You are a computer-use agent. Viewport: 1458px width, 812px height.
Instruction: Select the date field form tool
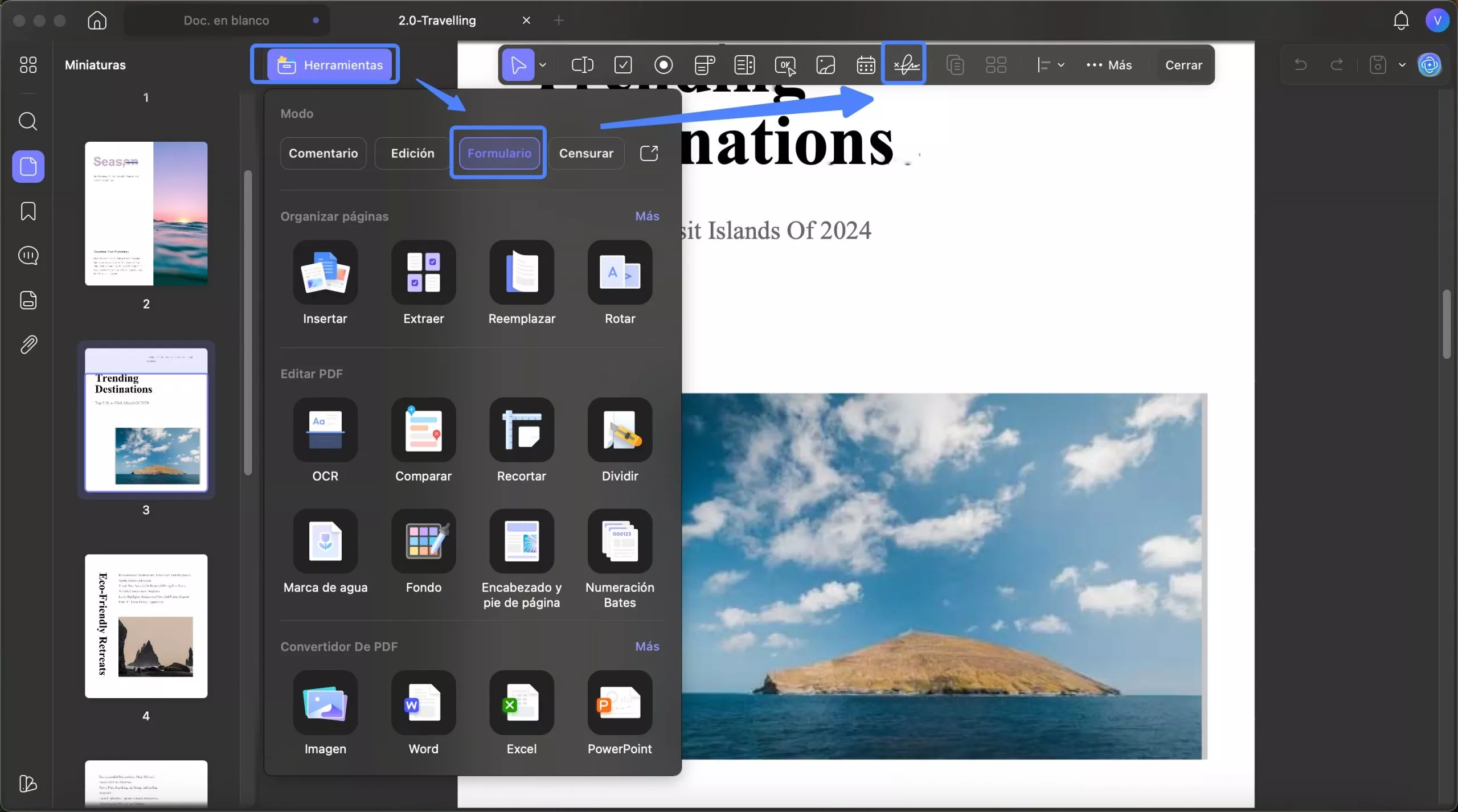pos(866,65)
